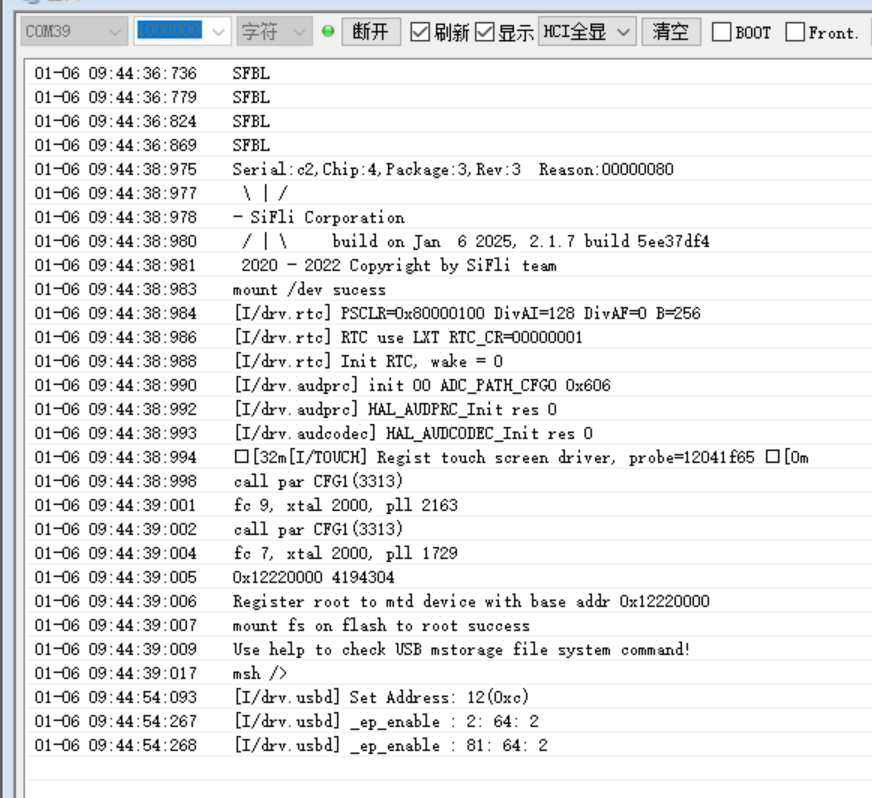This screenshot has width=872, height=798.
Task: Toggle the 刷新 refresh checkbox
Action: pos(421,32)
